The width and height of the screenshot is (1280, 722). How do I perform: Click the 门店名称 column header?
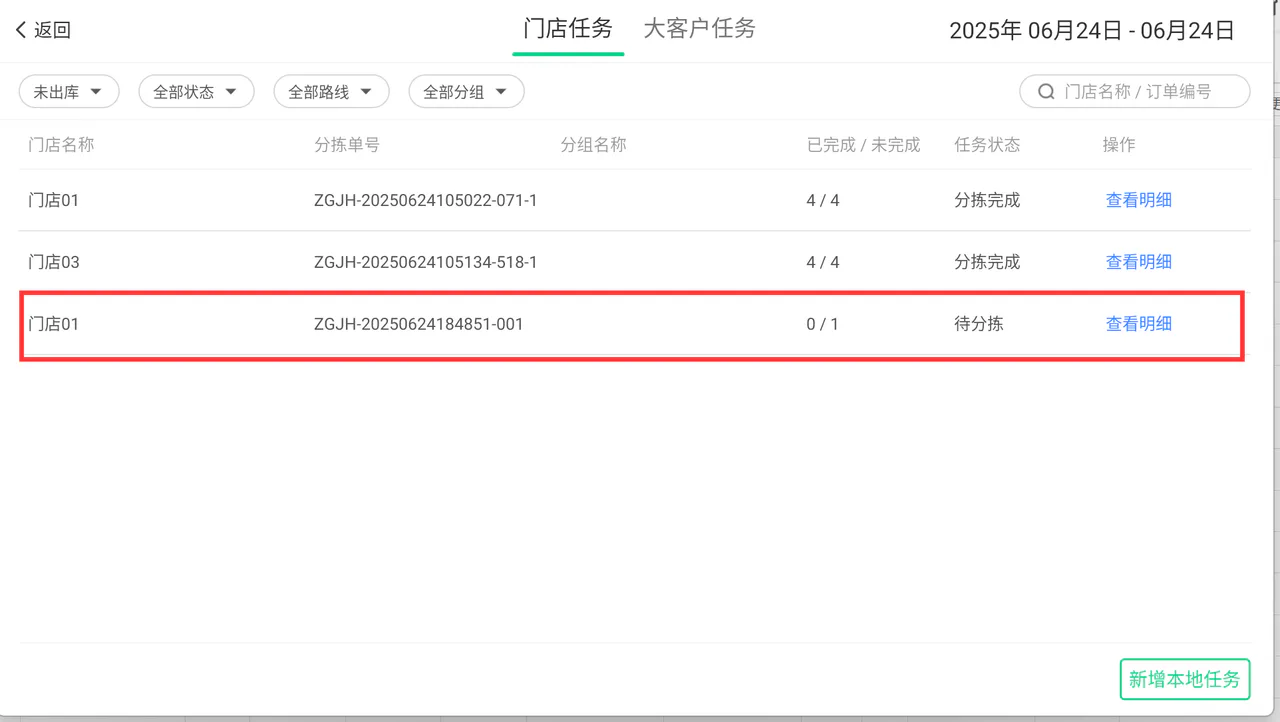pyautogui.click(x=61, y=145)
